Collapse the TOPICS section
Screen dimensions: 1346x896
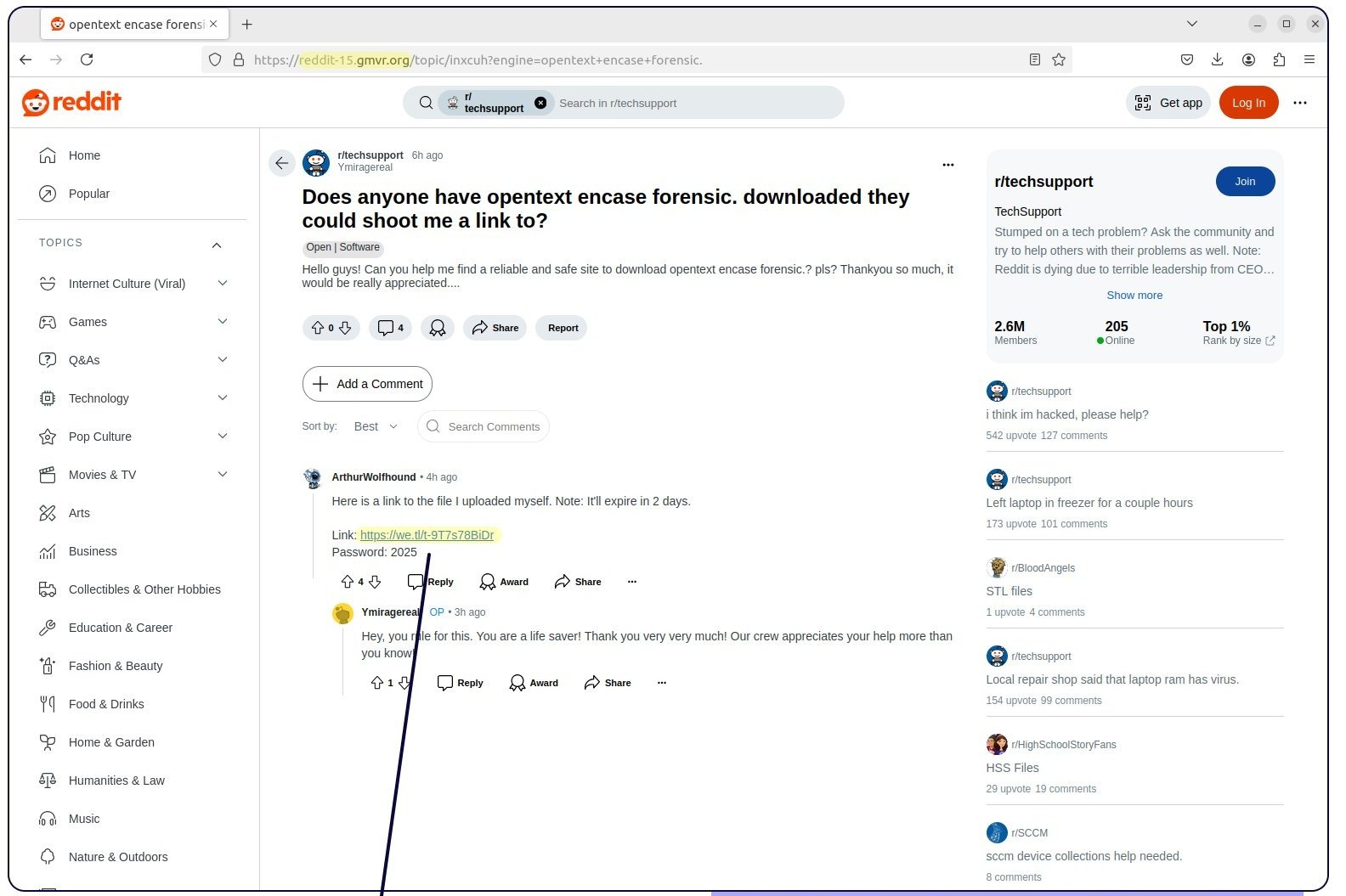pyautogui.click(x=217, y=245)
